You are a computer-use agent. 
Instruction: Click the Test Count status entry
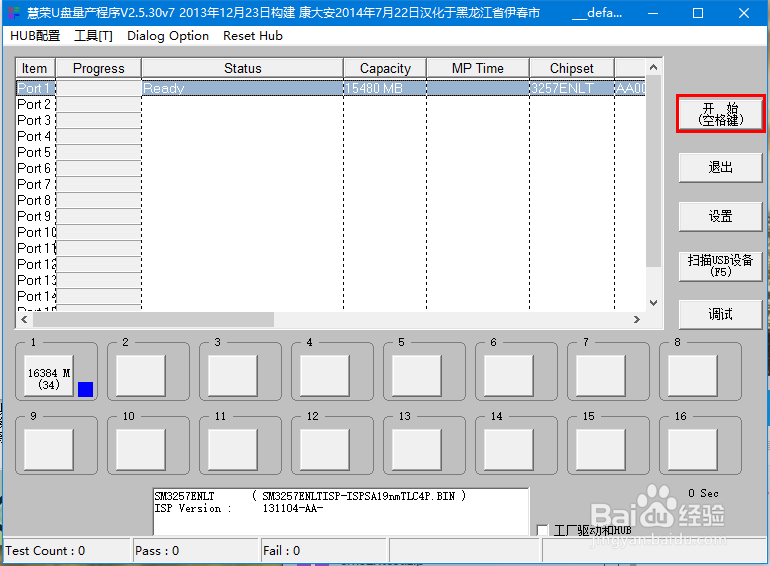point(67,551)
